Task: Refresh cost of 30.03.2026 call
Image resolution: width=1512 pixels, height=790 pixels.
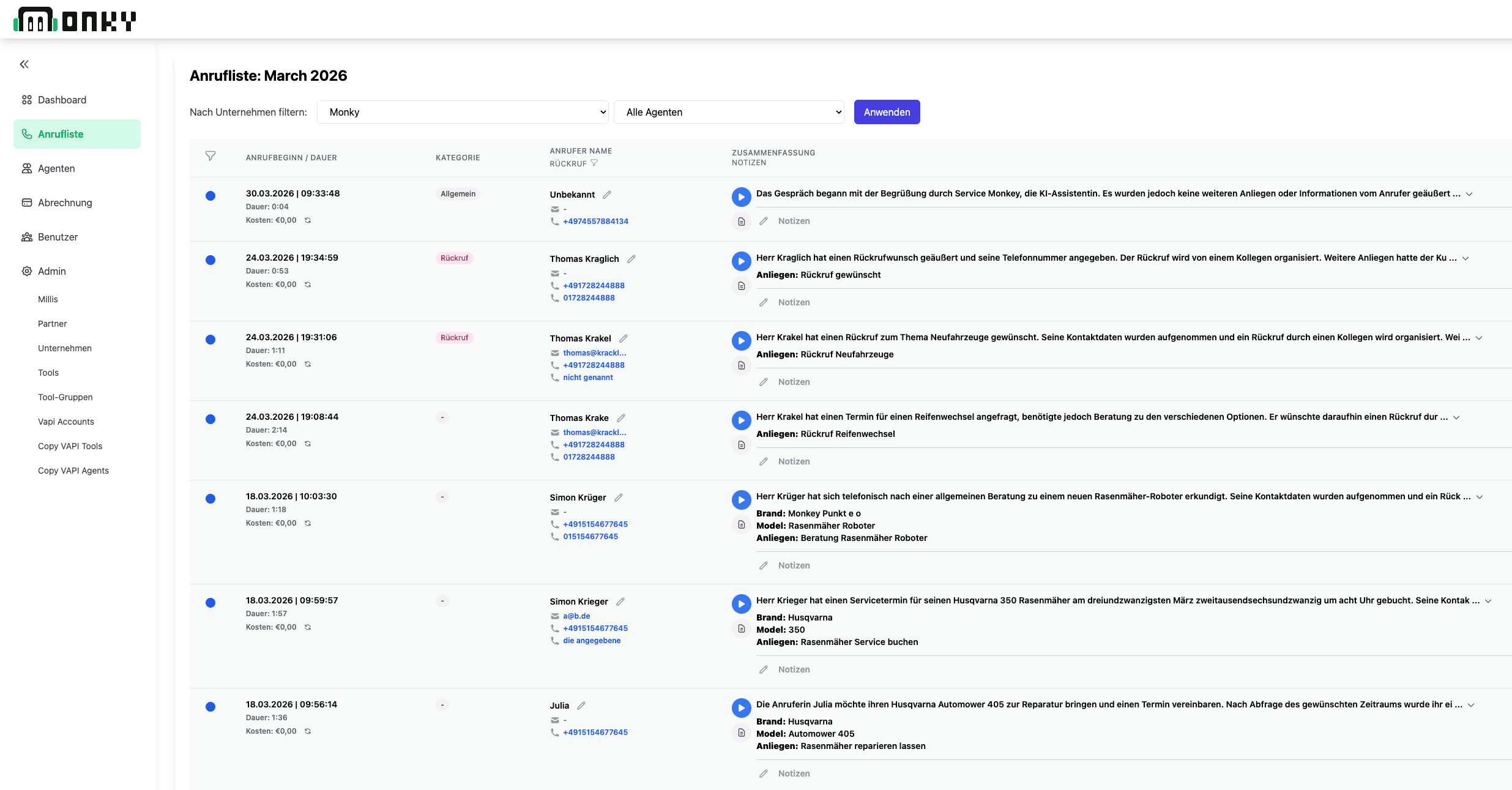Action: [x=308, y=220]
